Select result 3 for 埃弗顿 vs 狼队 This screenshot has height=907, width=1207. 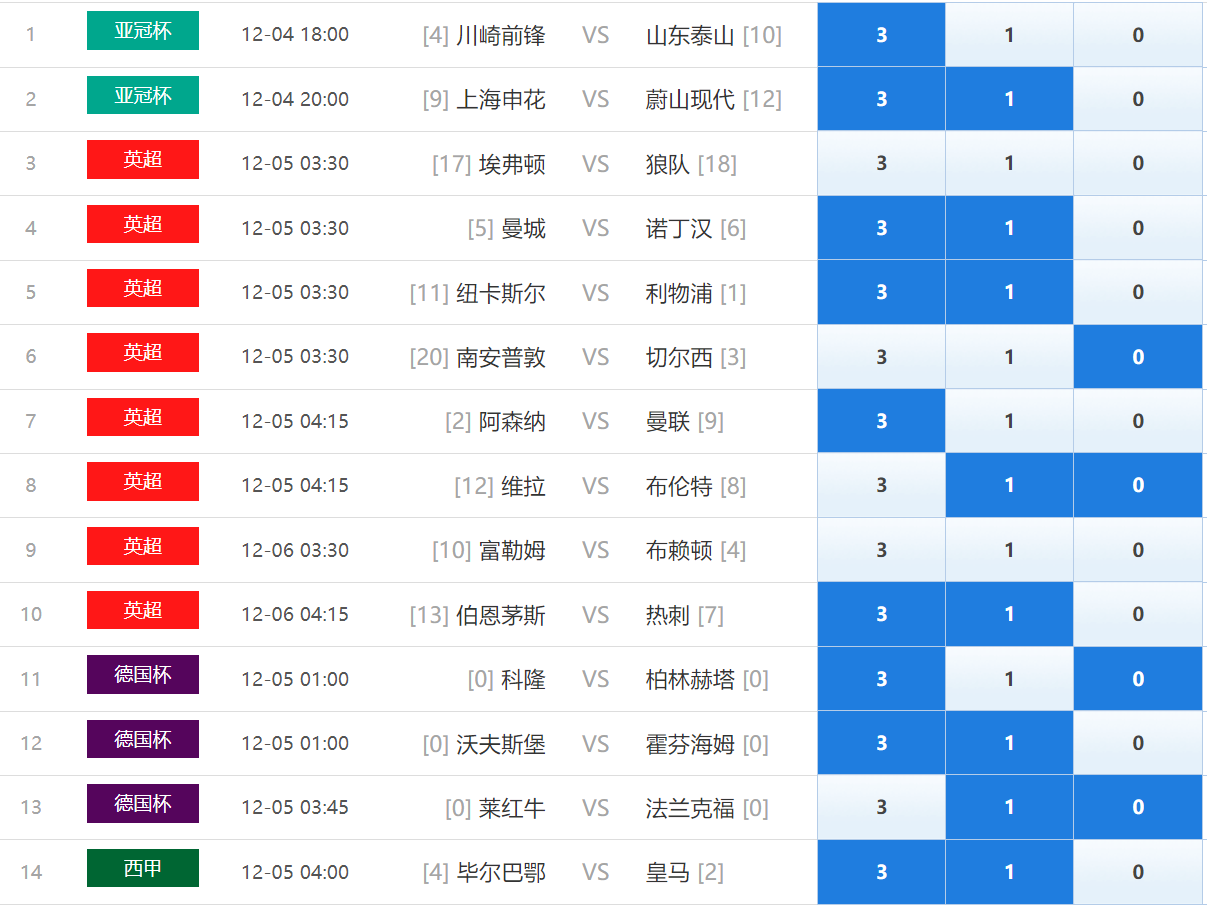pos(881,163)
